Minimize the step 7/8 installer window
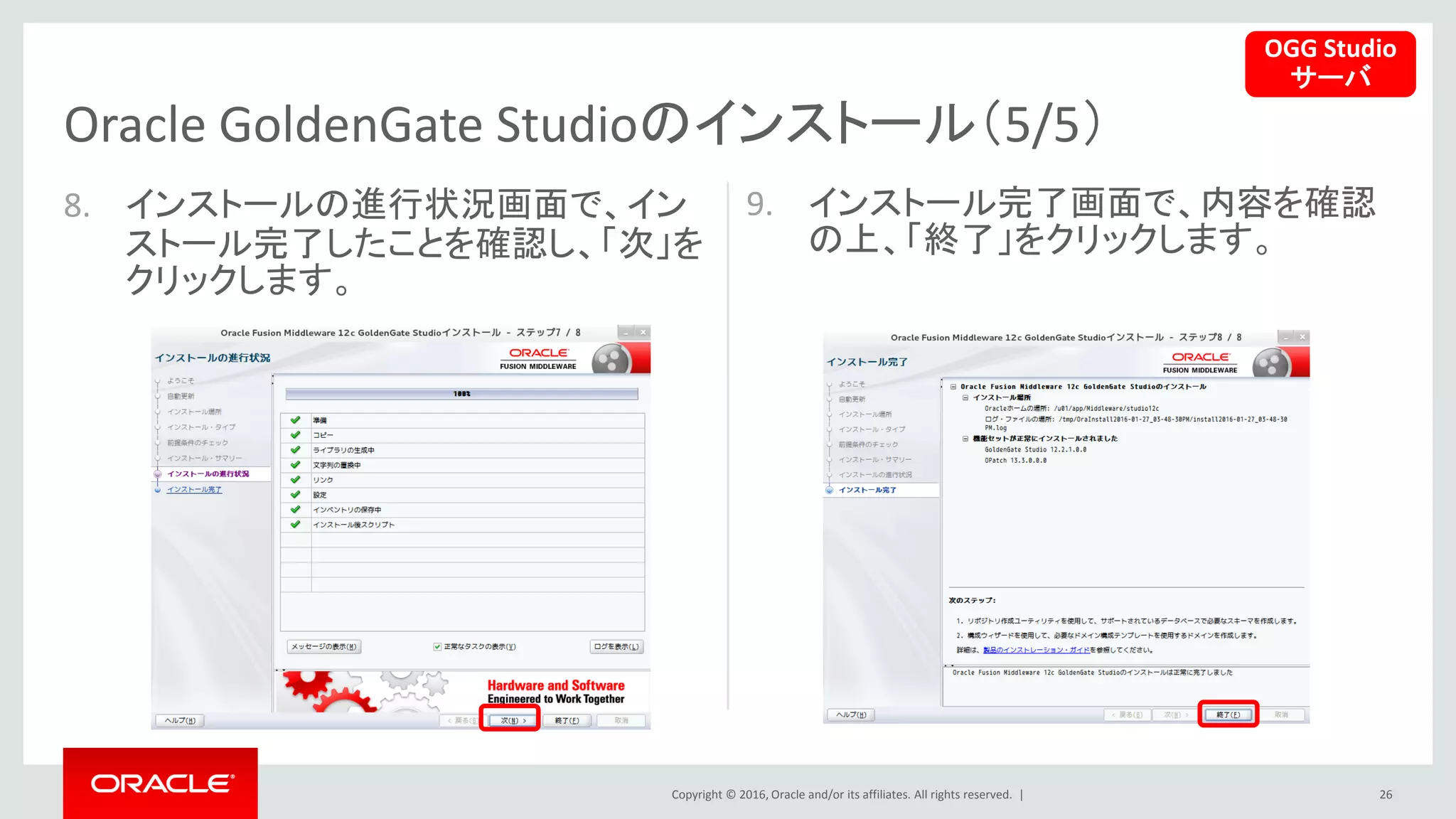 [626, 332]
